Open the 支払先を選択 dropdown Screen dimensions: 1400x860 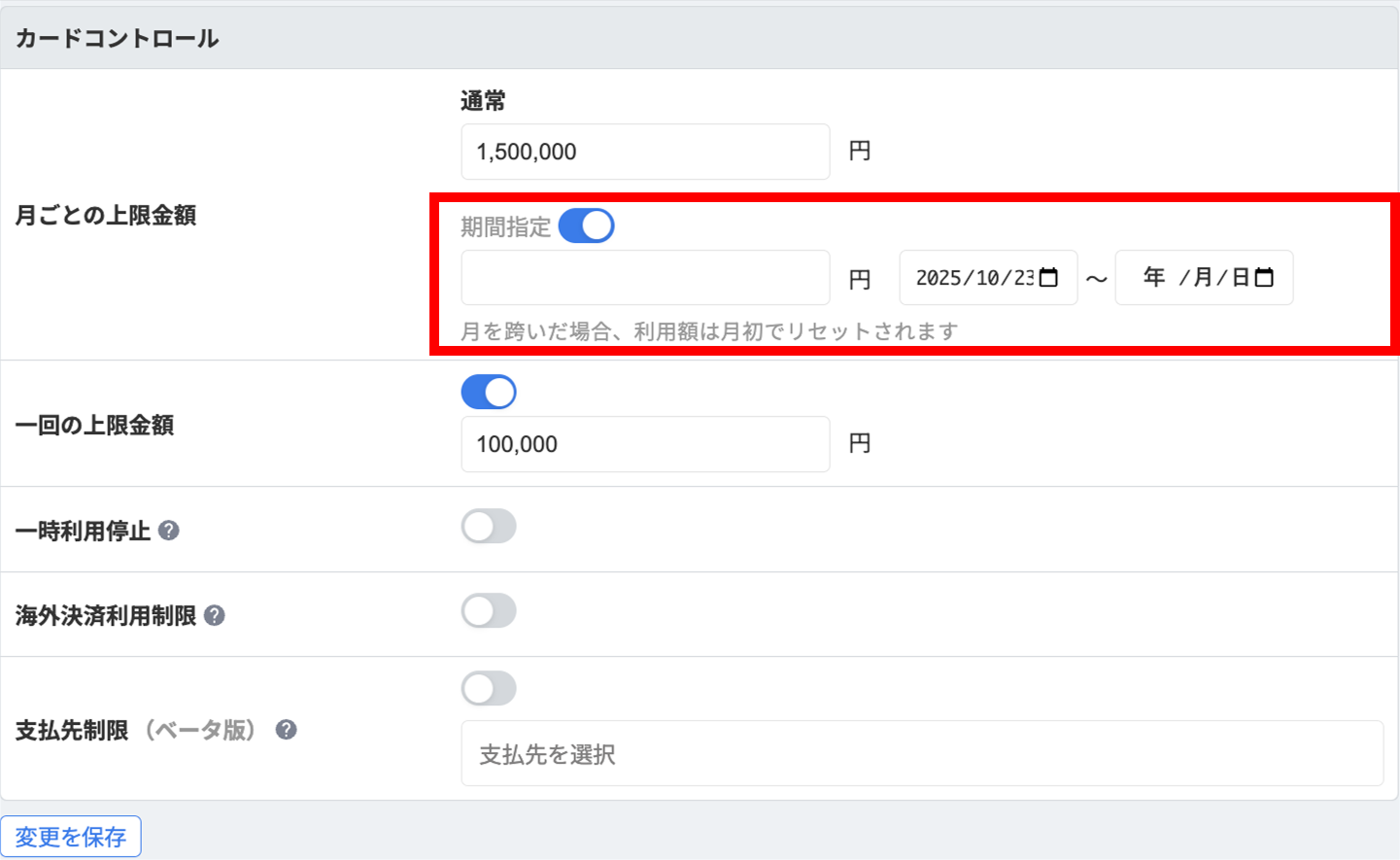(921, 753)
